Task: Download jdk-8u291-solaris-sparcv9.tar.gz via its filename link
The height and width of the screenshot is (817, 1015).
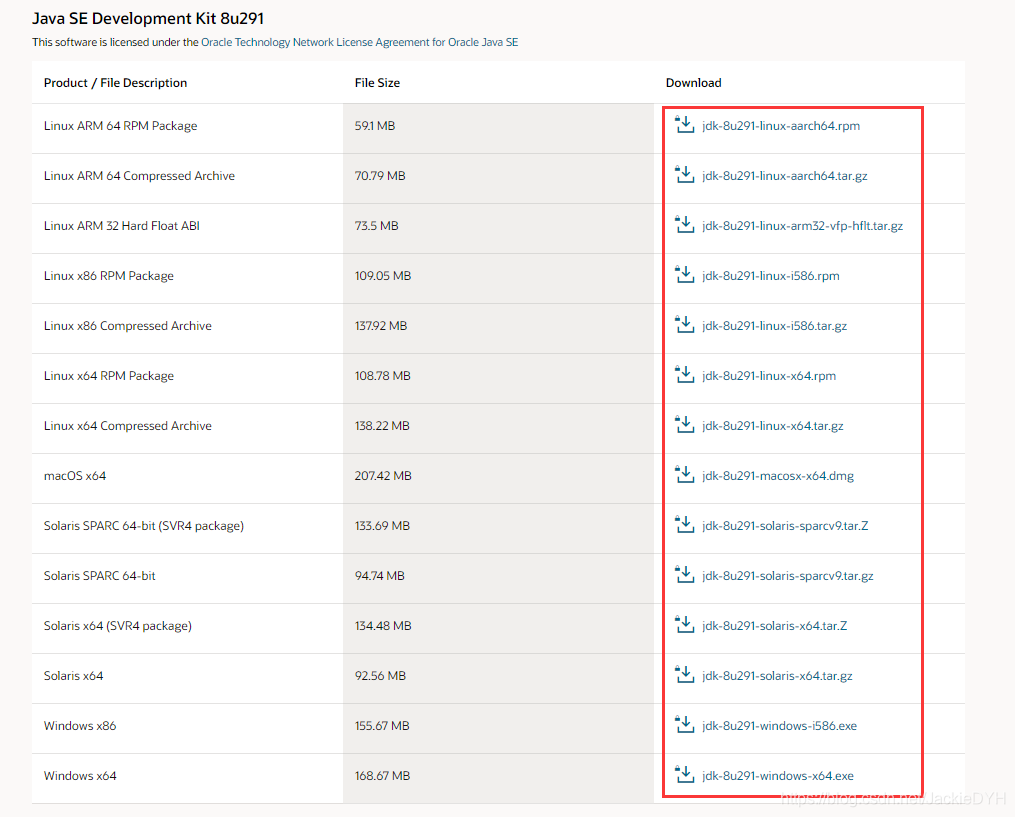Action: pyautogui.click(x=788, y=576)
